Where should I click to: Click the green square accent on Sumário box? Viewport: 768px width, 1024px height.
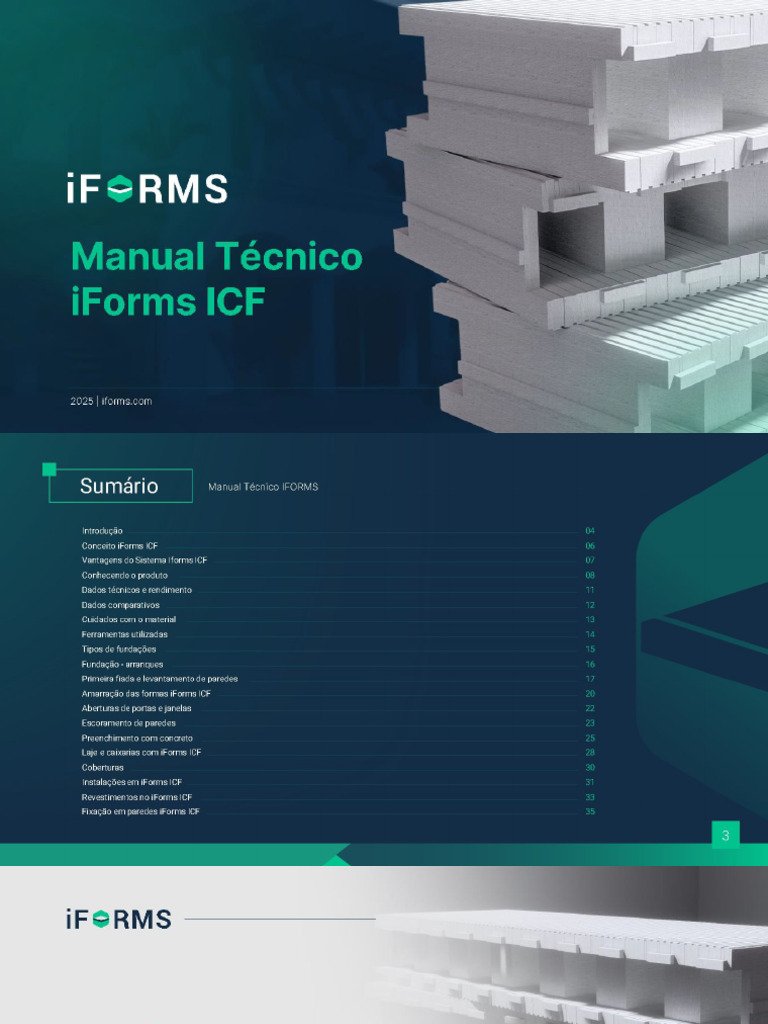pos(49,469)
